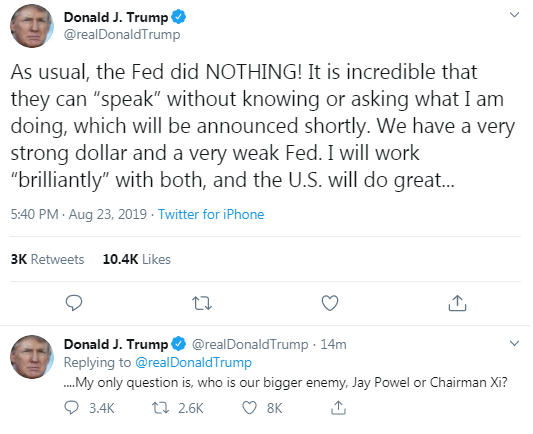Share the main tweet via share icon
Image resolution: width=533 pixels, height=434 pixels.
pyautogui.click(x=457, y=303)
